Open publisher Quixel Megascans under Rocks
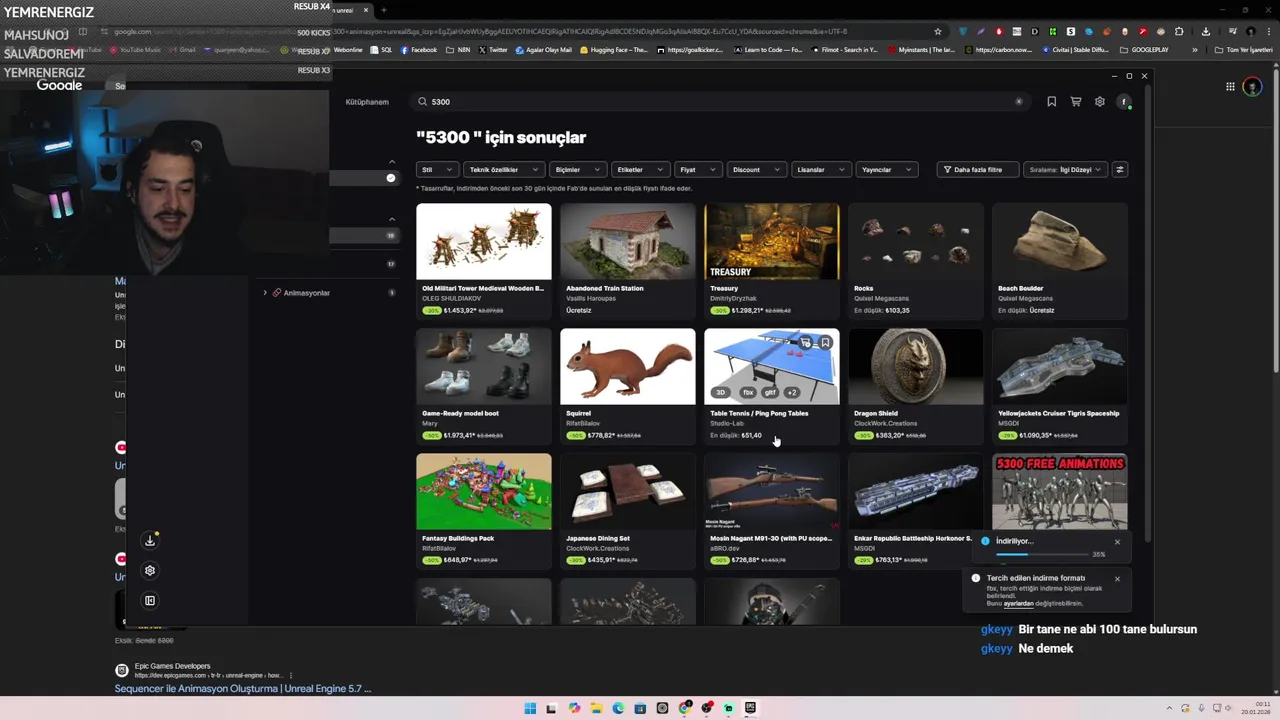 click(881, 298)
